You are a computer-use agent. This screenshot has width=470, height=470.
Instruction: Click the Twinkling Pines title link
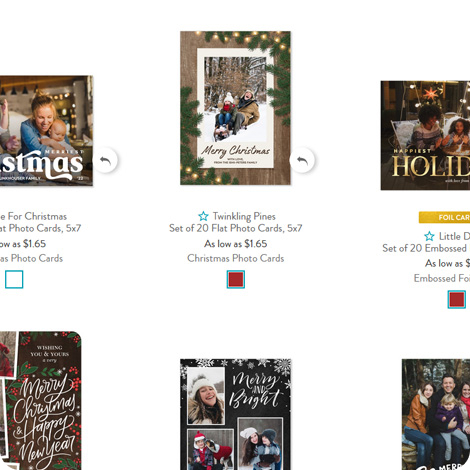(x=244, y=216)
